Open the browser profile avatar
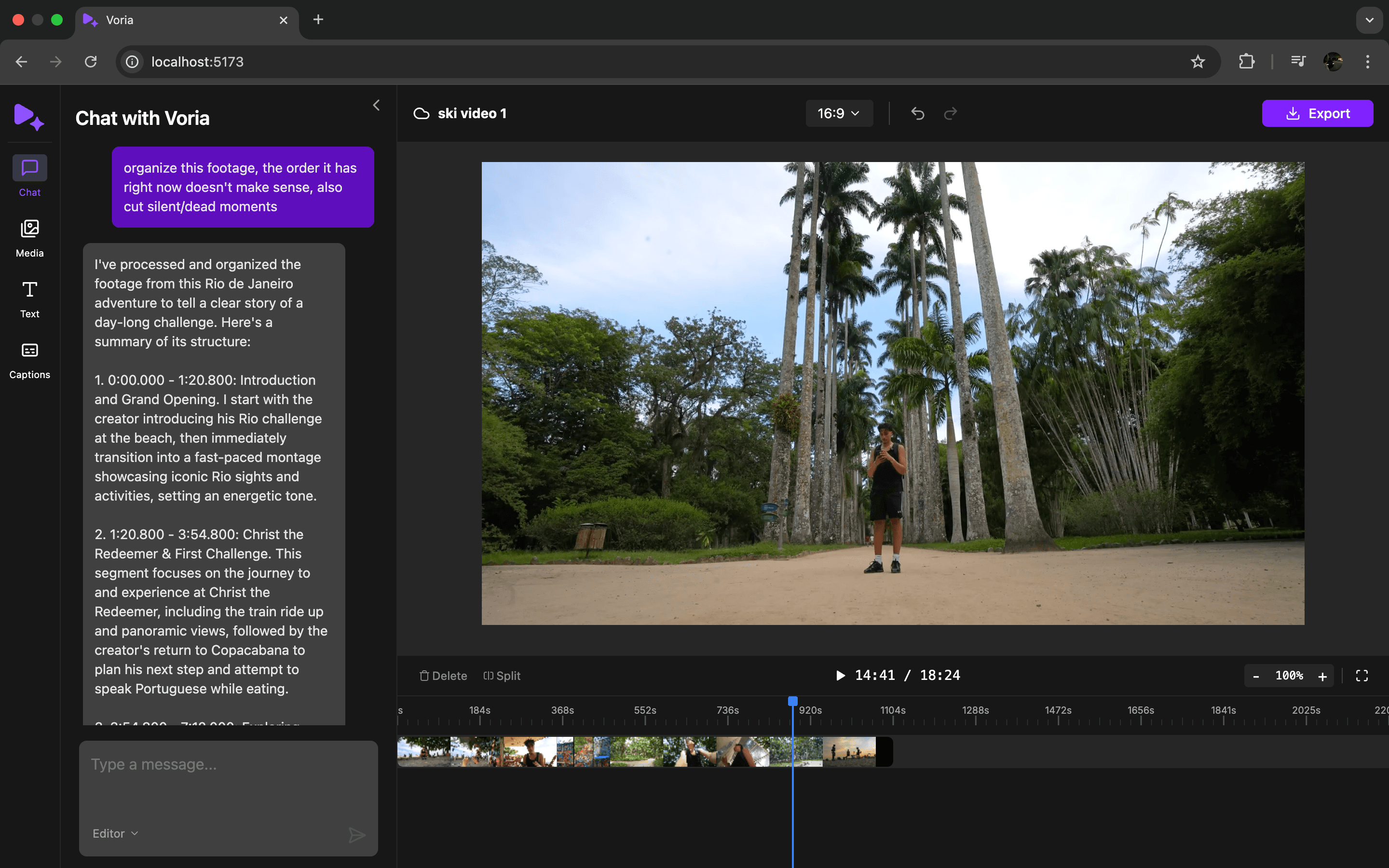The height and width of the screenshot is (868, 1389). 1333,61
